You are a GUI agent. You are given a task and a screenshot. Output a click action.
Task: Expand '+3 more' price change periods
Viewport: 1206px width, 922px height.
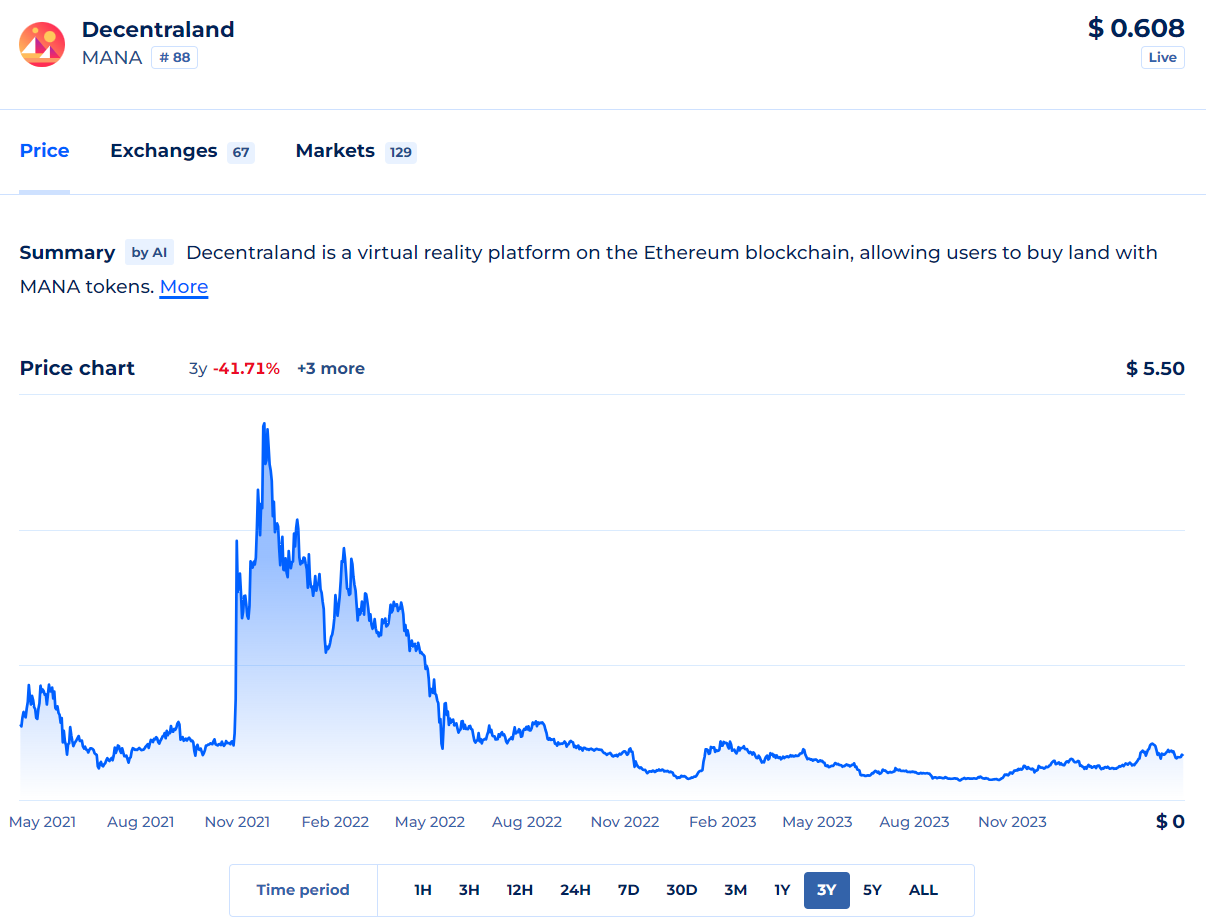(331, 369)
